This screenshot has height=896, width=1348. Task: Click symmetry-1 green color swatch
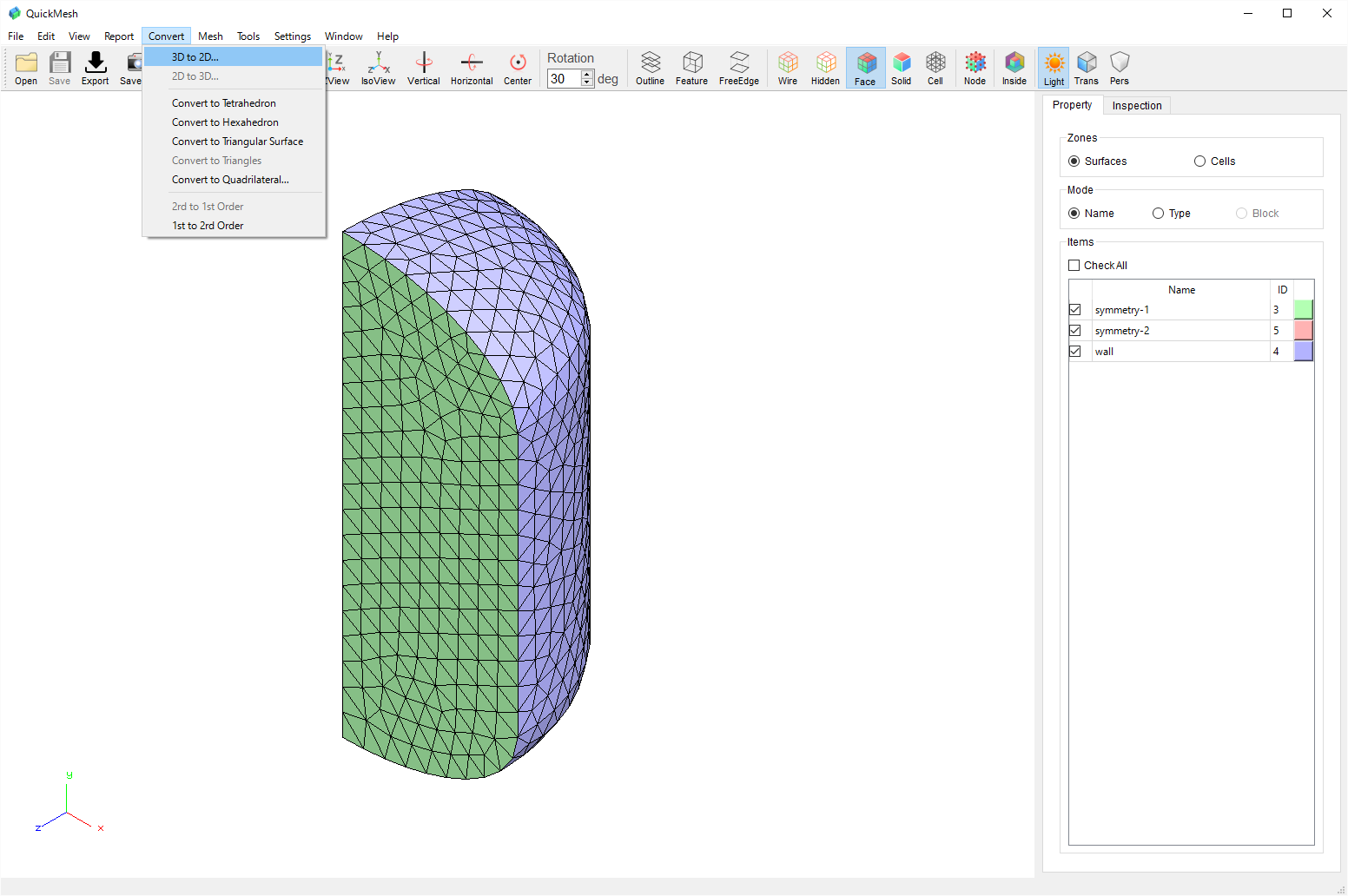tap(1303, 310)
